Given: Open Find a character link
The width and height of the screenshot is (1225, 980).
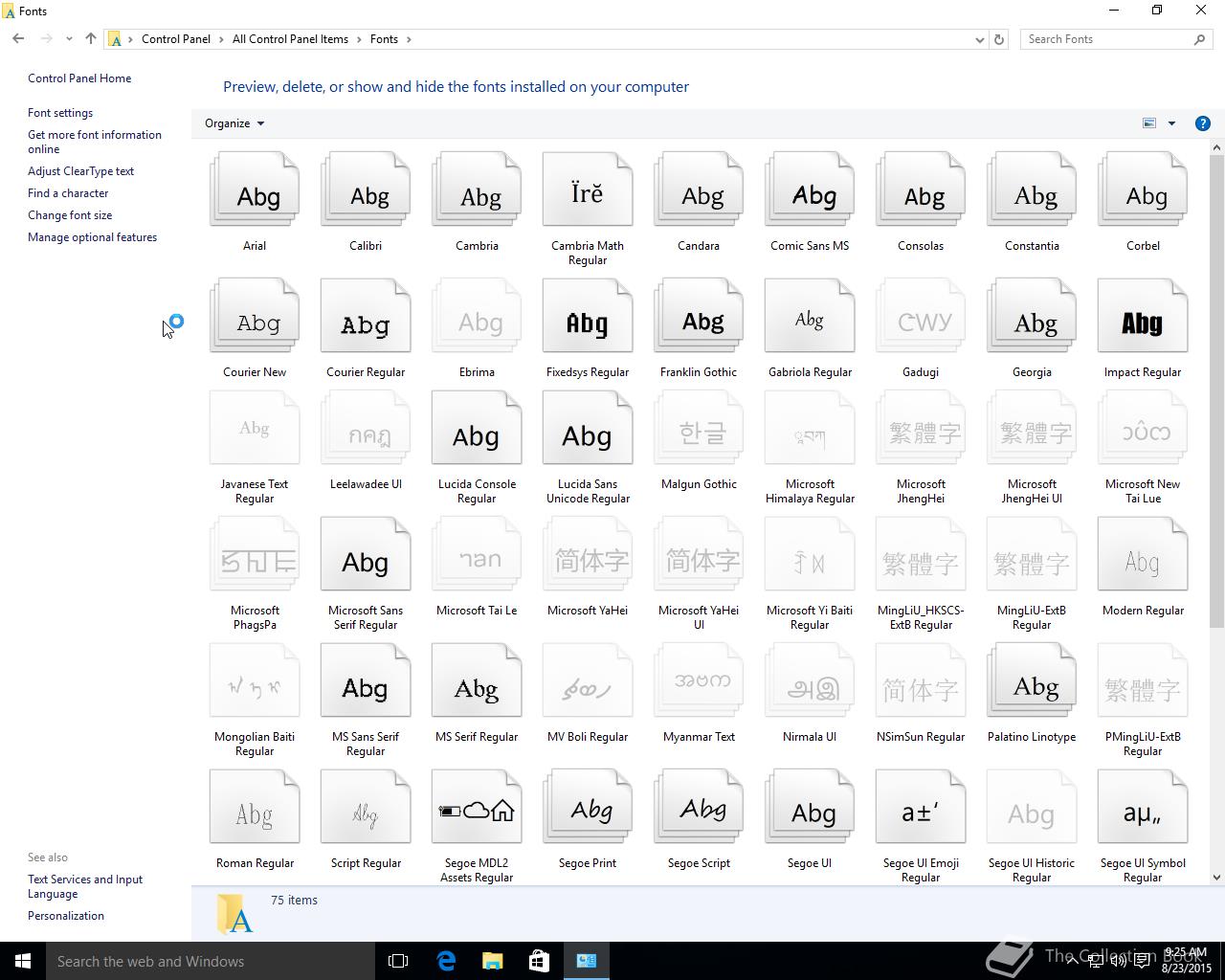Looking at the screenshot, I should point(68,193).
